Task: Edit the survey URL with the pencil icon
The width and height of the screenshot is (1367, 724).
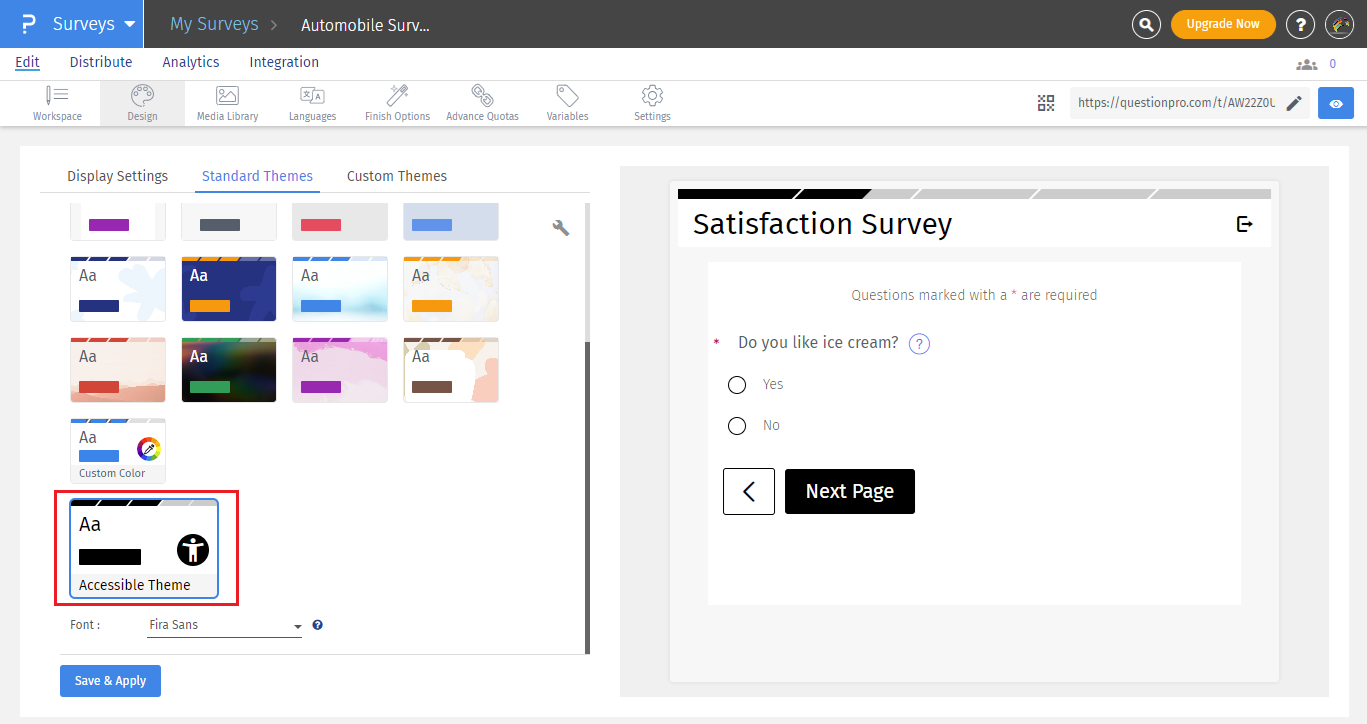Action: click(x=1294, y=102)
